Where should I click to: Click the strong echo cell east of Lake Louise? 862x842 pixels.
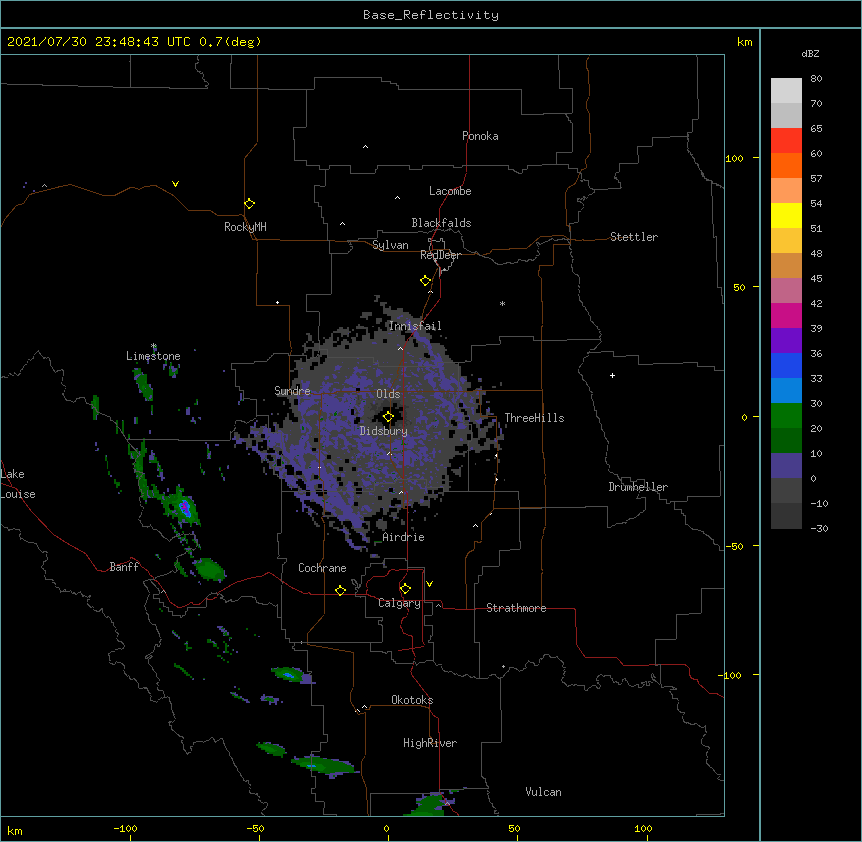click(185, 508)
